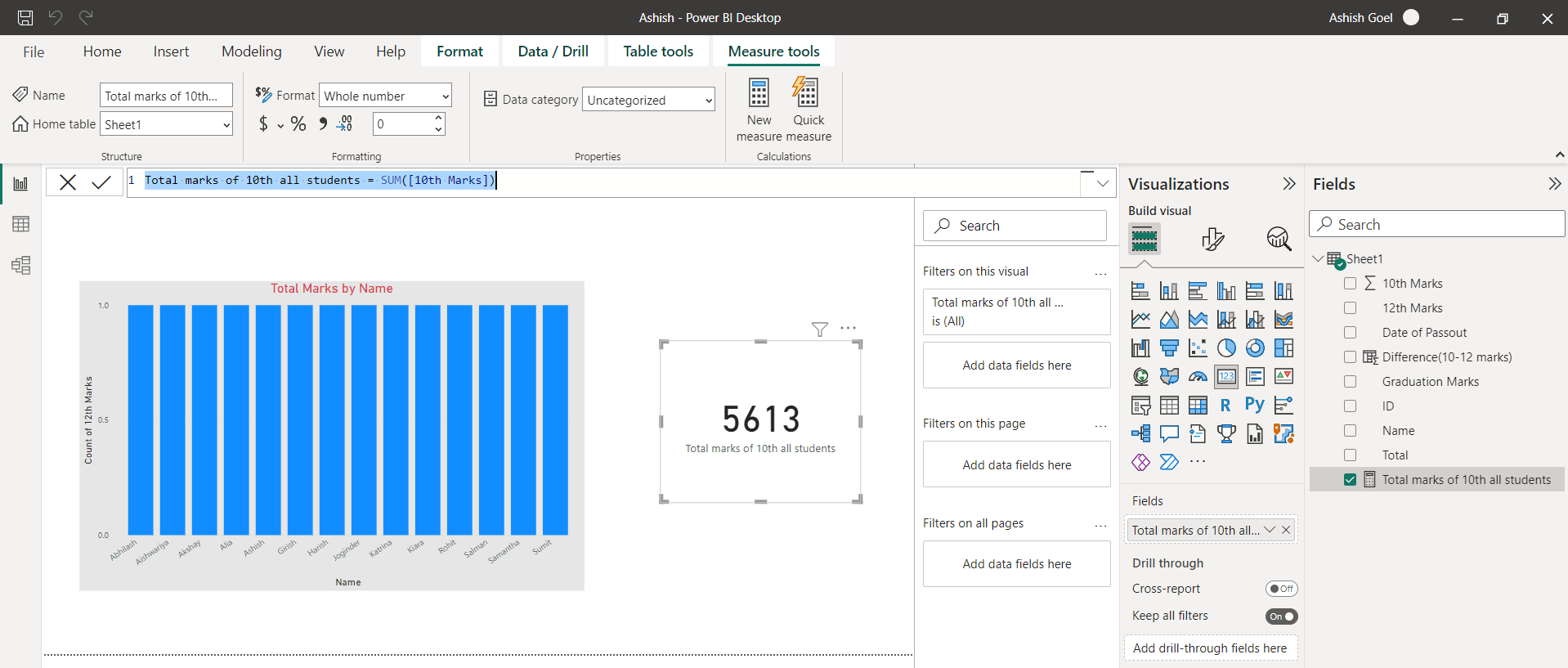Click the Save icon in title bar
Viewport: 1568px width, 668px height.
(x=25, y=17)
